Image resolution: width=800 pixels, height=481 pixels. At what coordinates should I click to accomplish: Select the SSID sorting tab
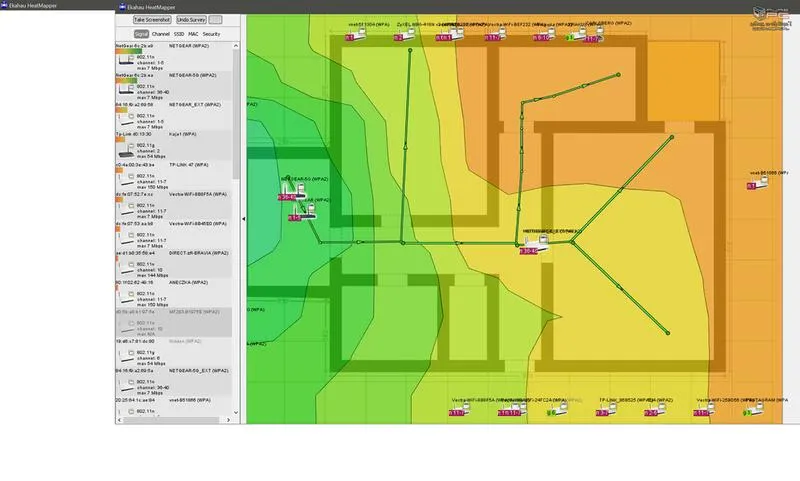point(180,34)
